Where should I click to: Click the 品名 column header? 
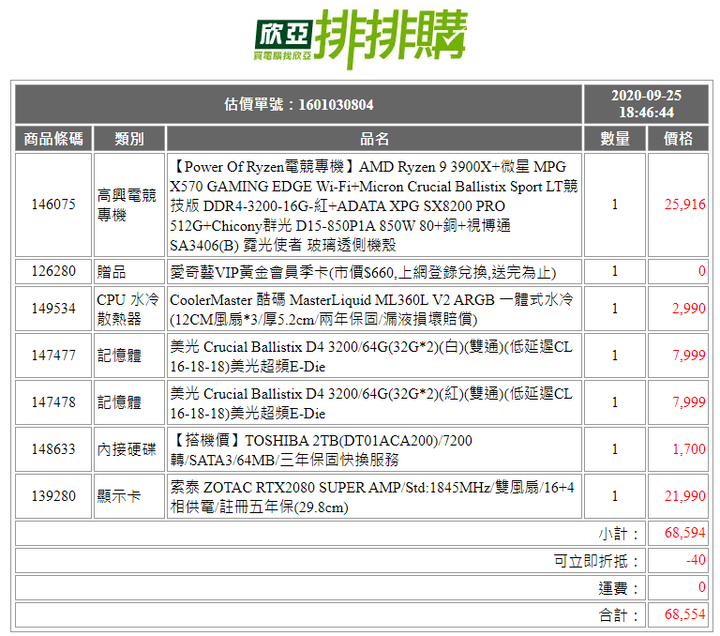[x=374, y=139]
